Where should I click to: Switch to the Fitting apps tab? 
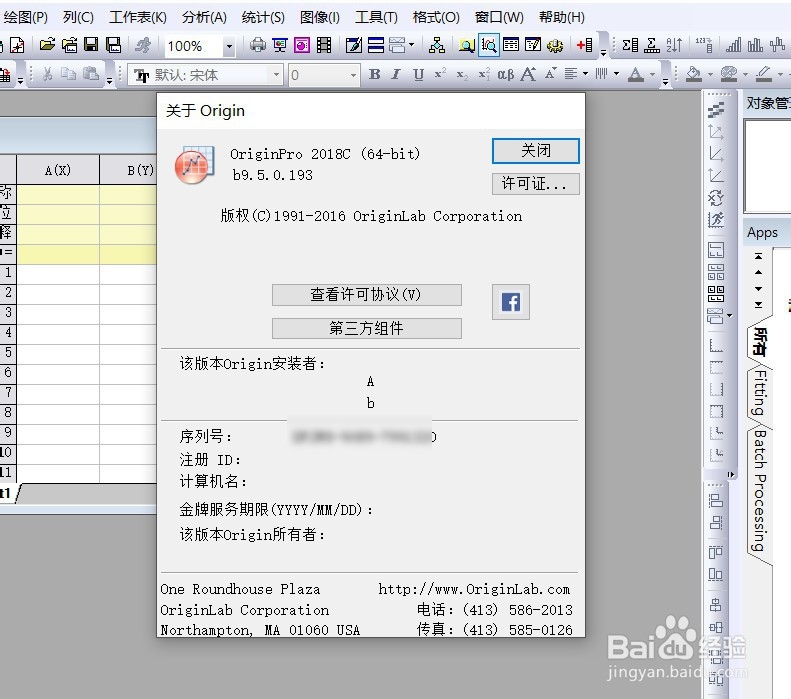point(760,392)
